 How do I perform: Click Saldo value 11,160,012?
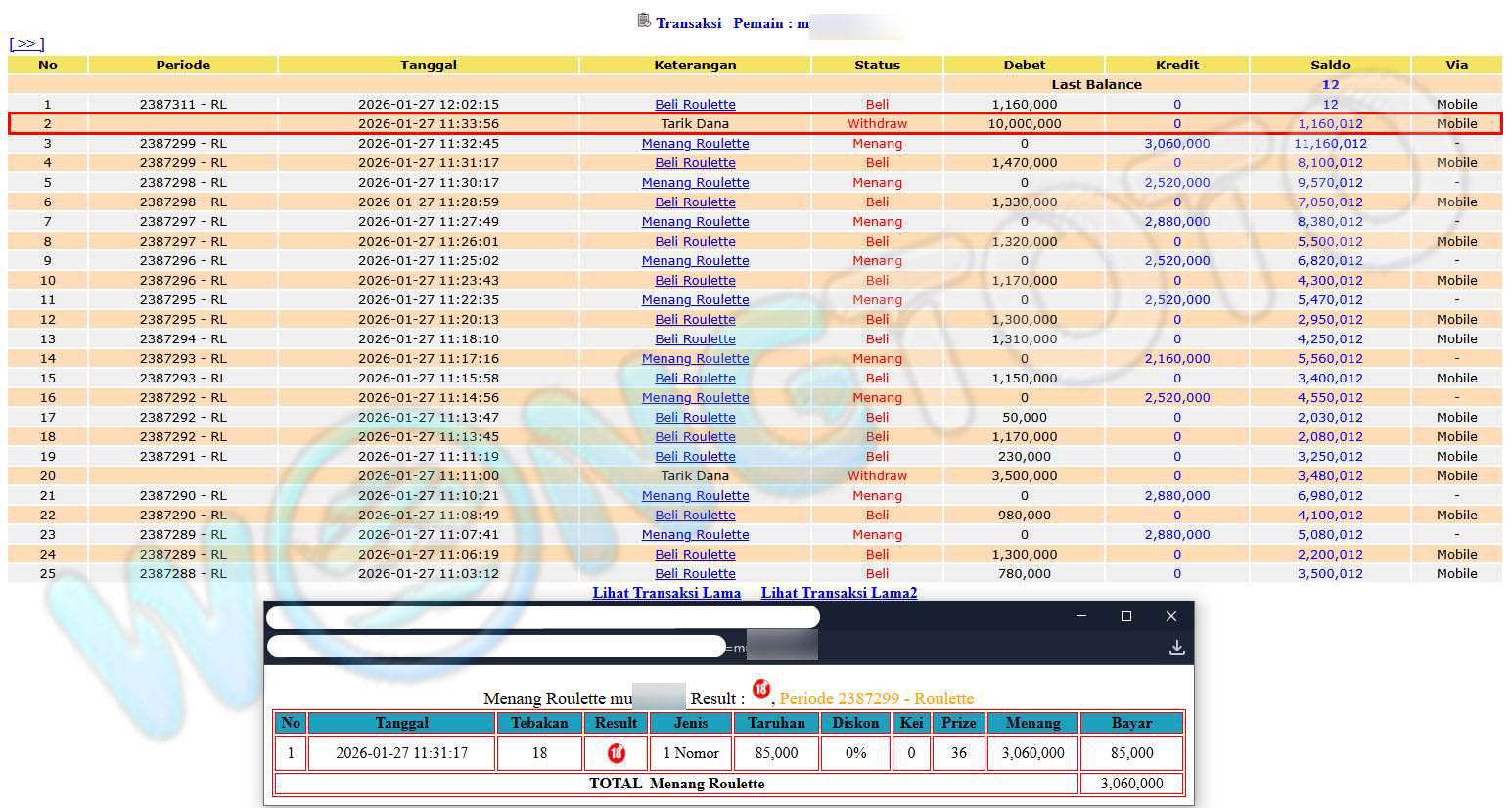[x=1330, y=144]
